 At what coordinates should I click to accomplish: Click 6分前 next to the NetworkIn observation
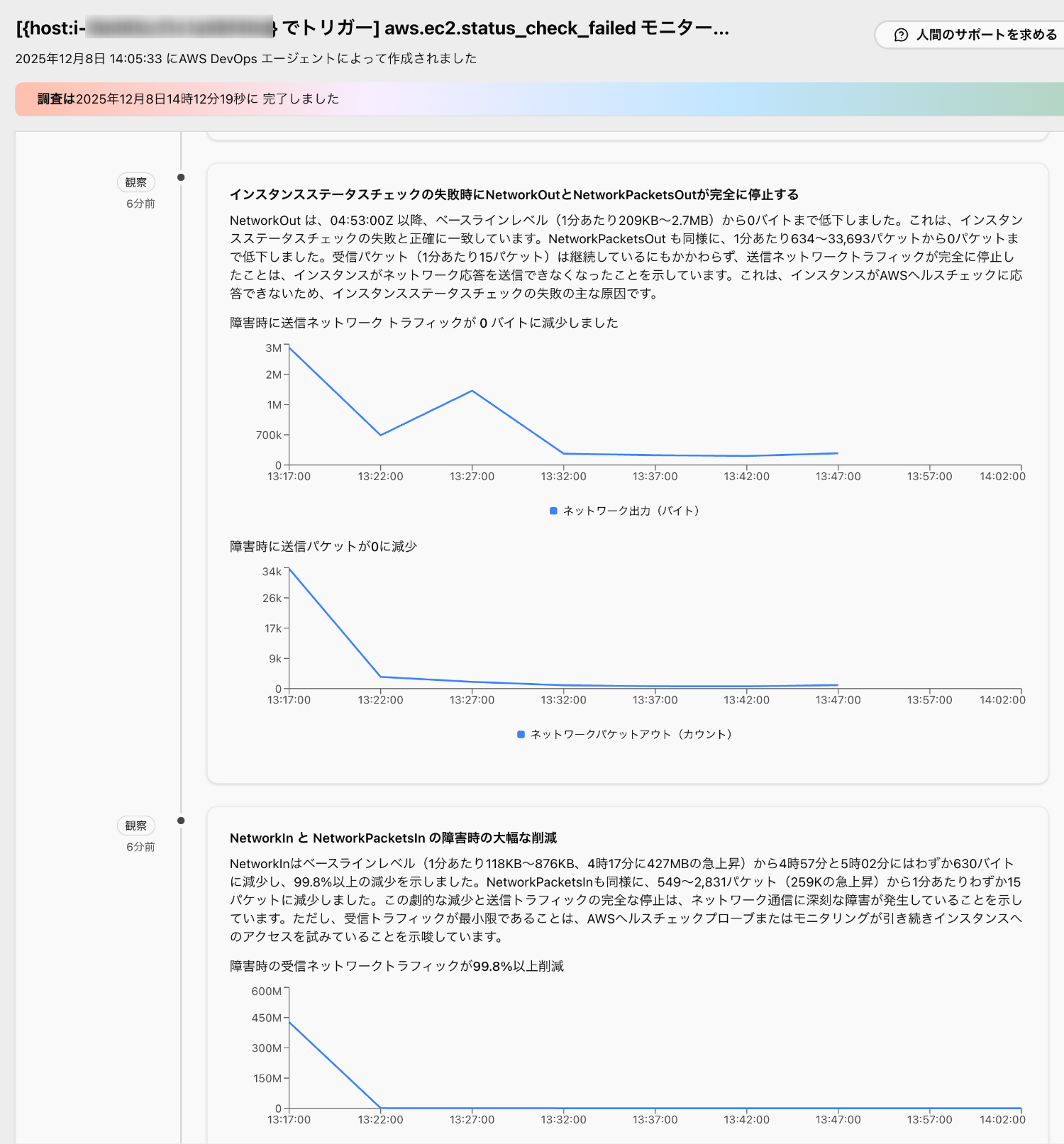(140, 847)
